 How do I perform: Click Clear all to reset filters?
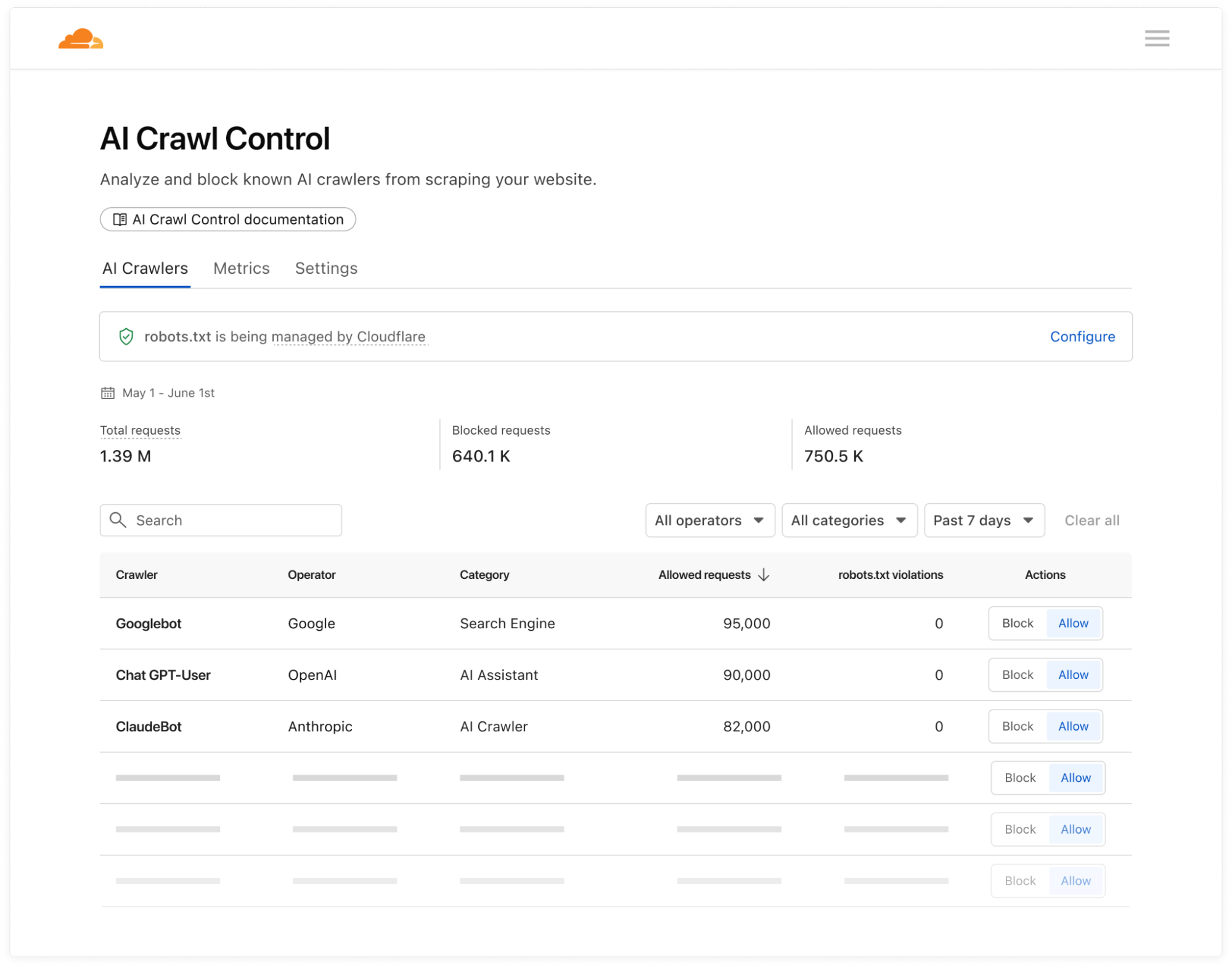coord(1091,520)
